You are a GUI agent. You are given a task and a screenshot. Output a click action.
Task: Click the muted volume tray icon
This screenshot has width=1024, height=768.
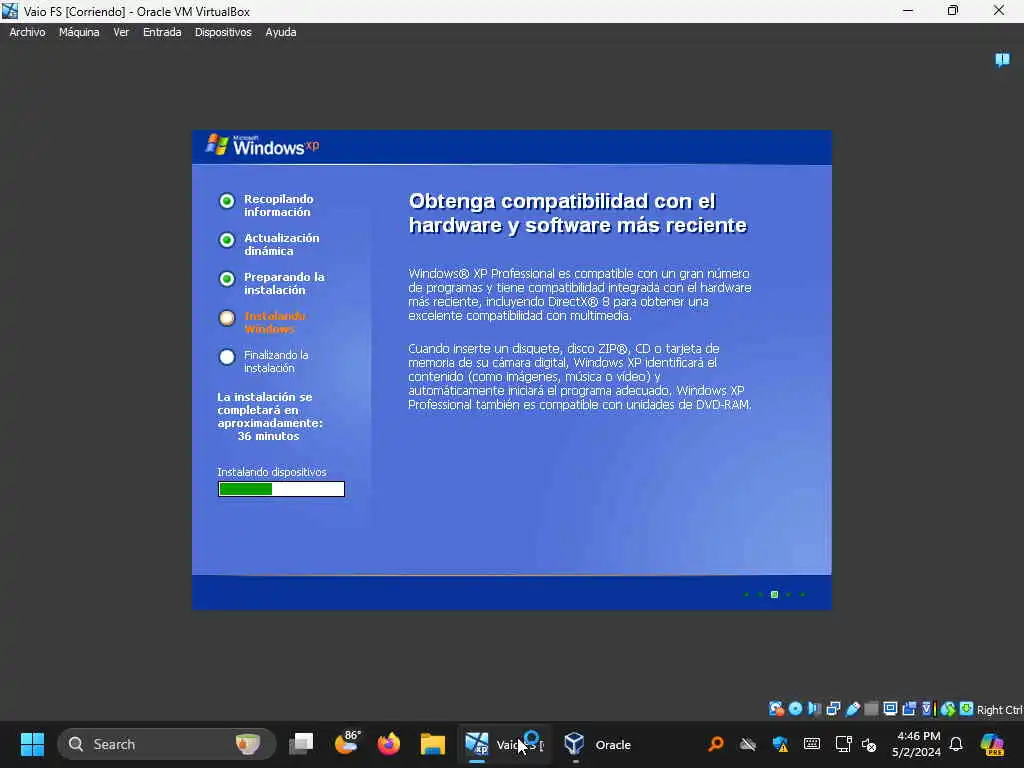pyautogui.click(x=869, y=744)
